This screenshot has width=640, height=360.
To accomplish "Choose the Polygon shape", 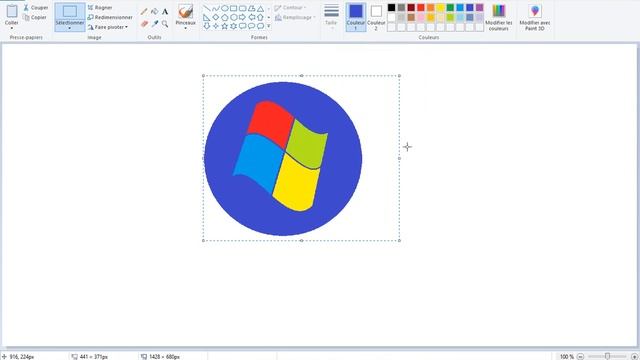I will tap(251, 8).
